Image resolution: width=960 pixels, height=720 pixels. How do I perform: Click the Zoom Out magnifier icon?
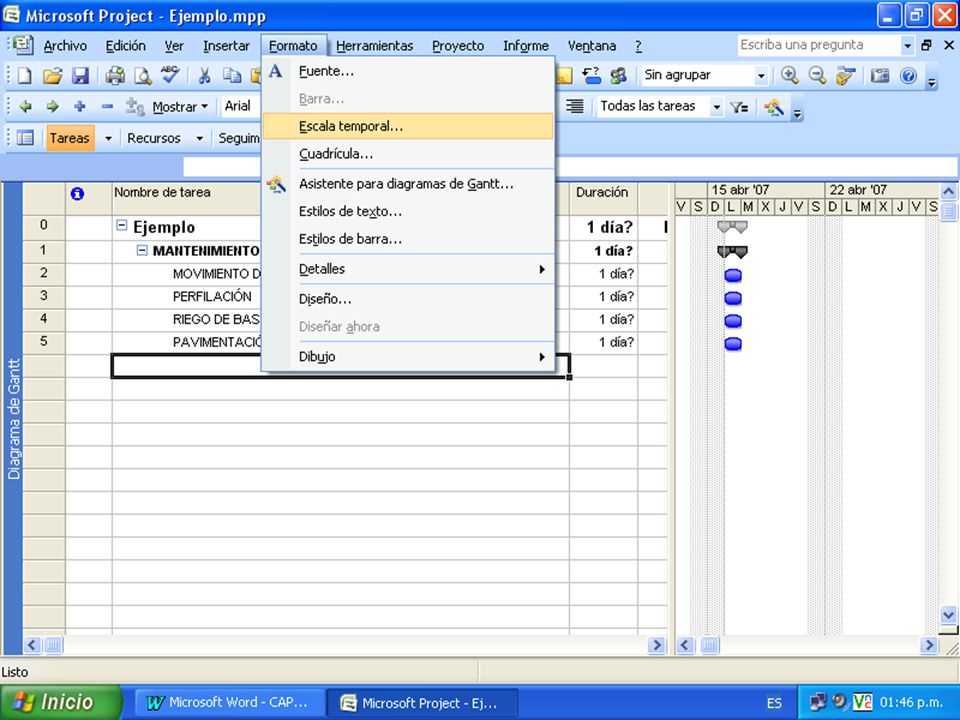point(817,75)
